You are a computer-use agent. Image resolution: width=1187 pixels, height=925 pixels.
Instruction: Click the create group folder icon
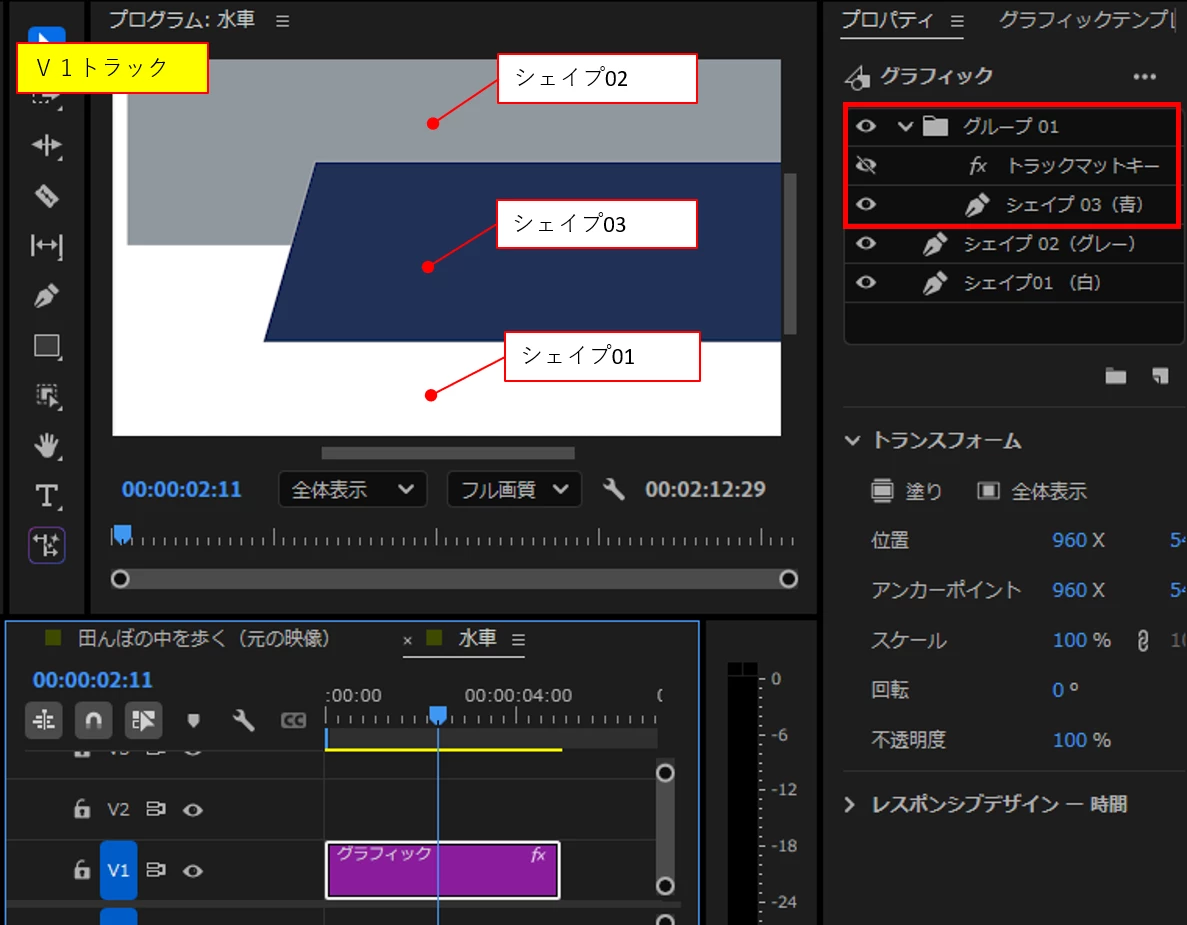1116,376
